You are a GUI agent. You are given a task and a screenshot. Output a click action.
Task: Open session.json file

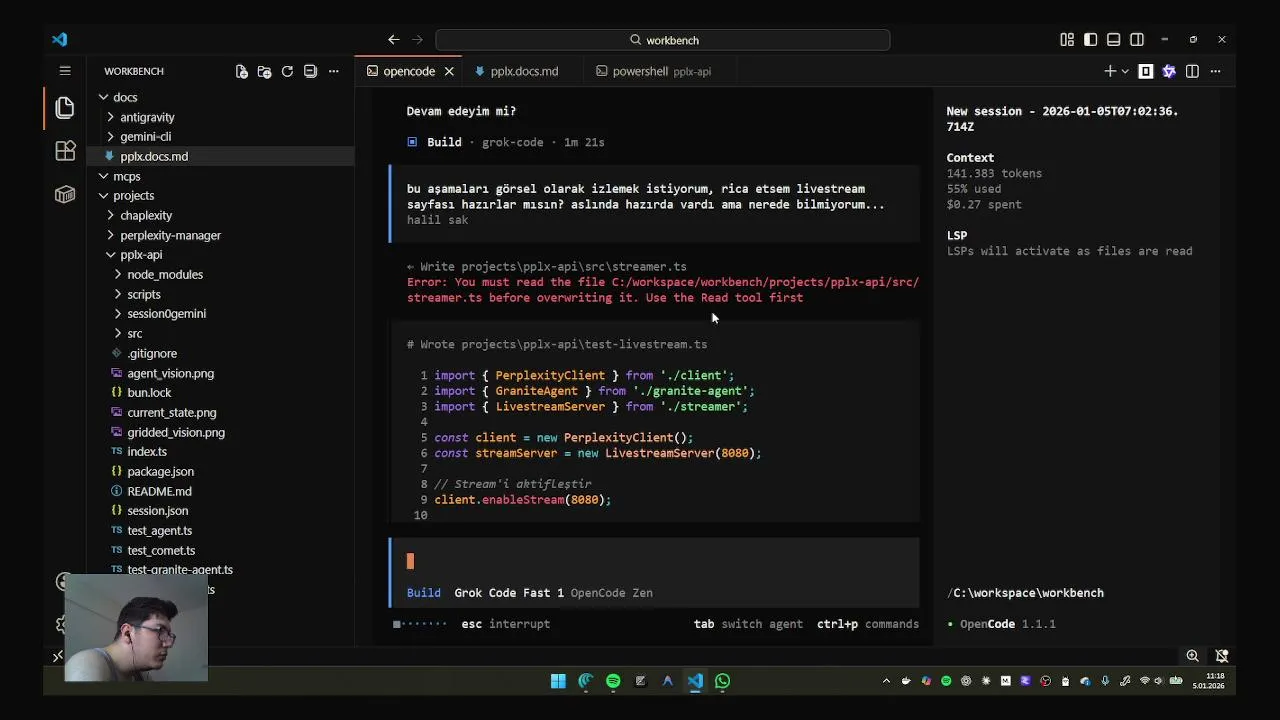point(157,510)
